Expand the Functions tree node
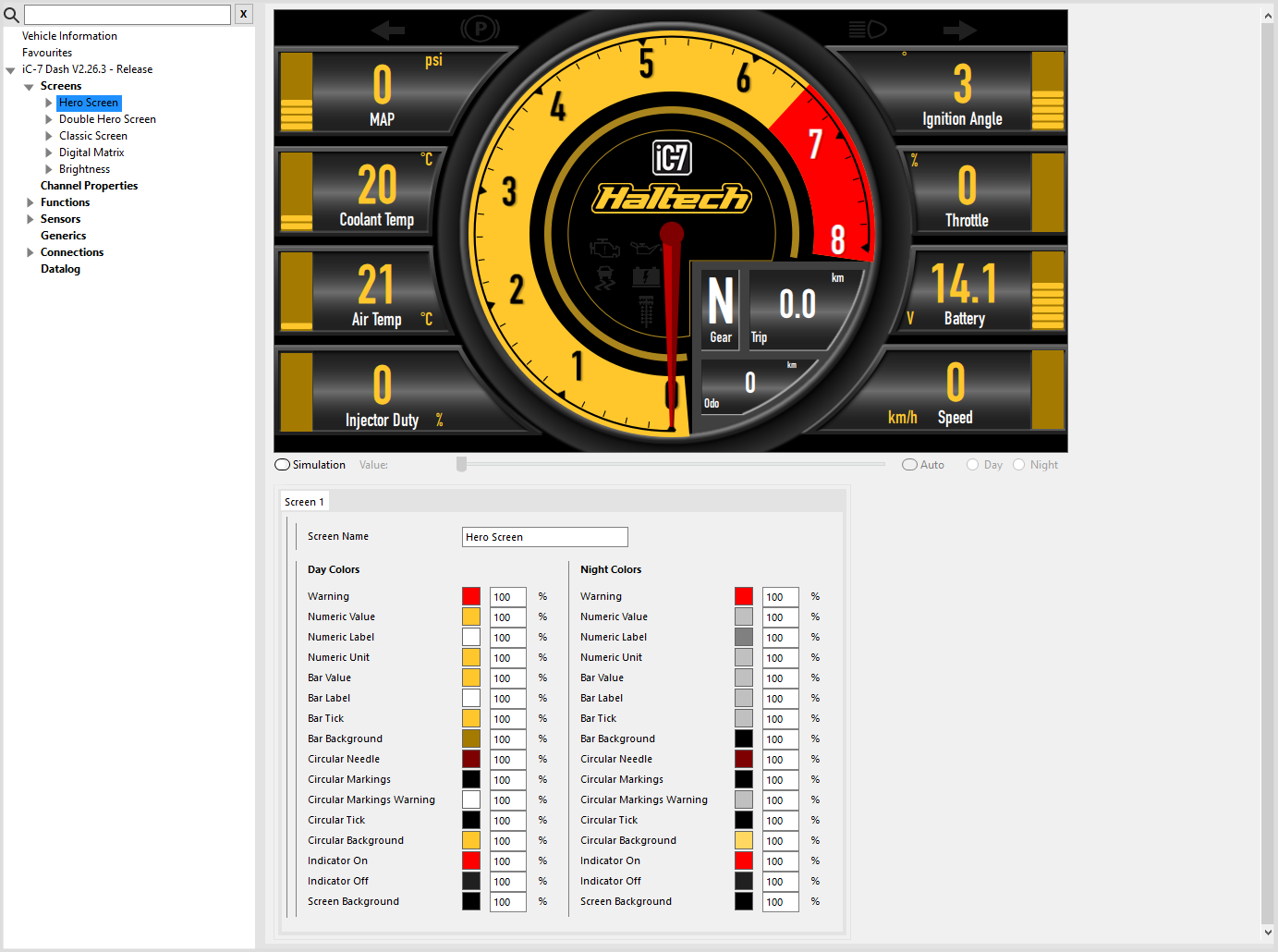 pyautogui.click(x=30, y=202)
